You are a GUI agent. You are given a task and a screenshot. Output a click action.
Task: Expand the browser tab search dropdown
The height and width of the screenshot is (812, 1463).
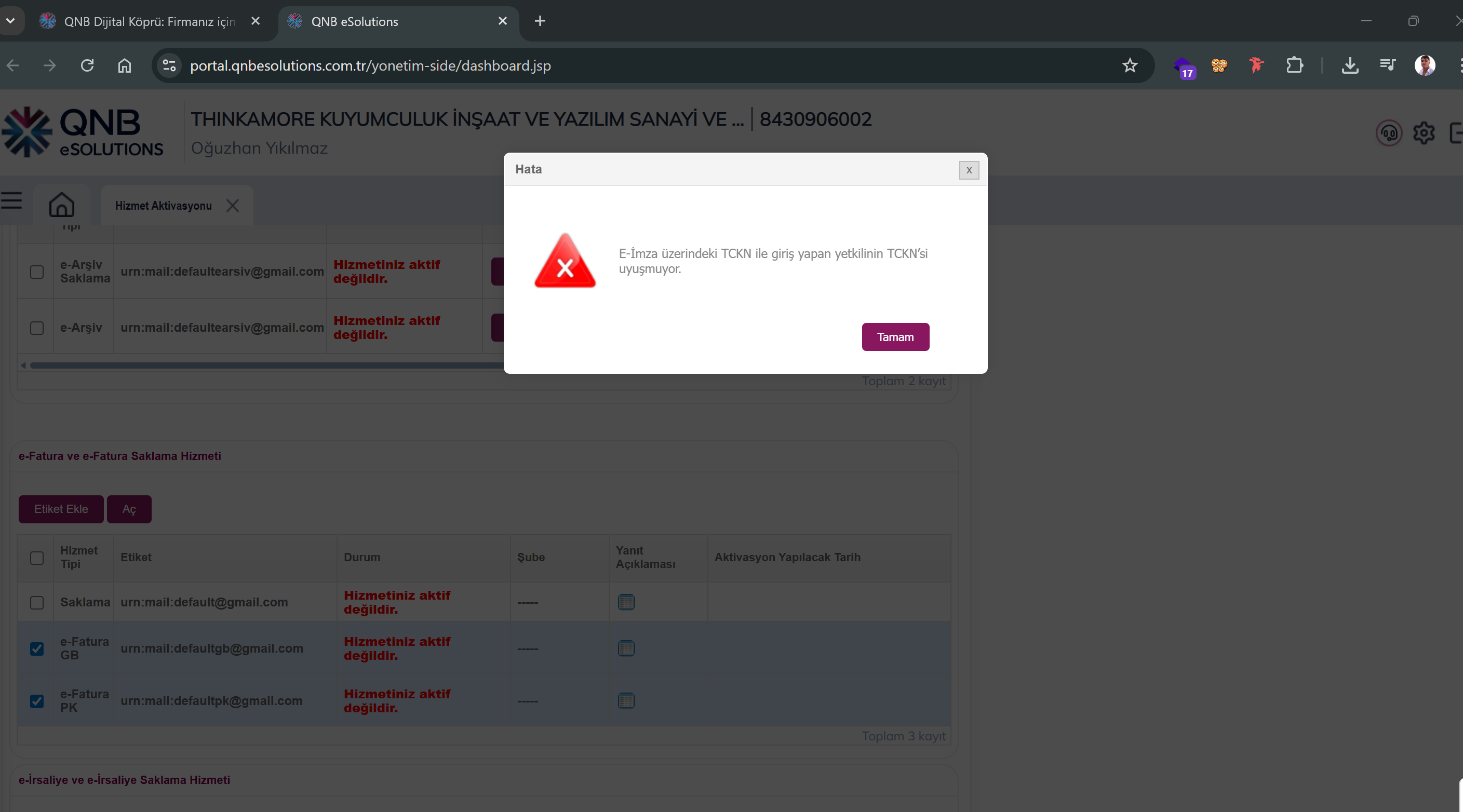[10, 21]
